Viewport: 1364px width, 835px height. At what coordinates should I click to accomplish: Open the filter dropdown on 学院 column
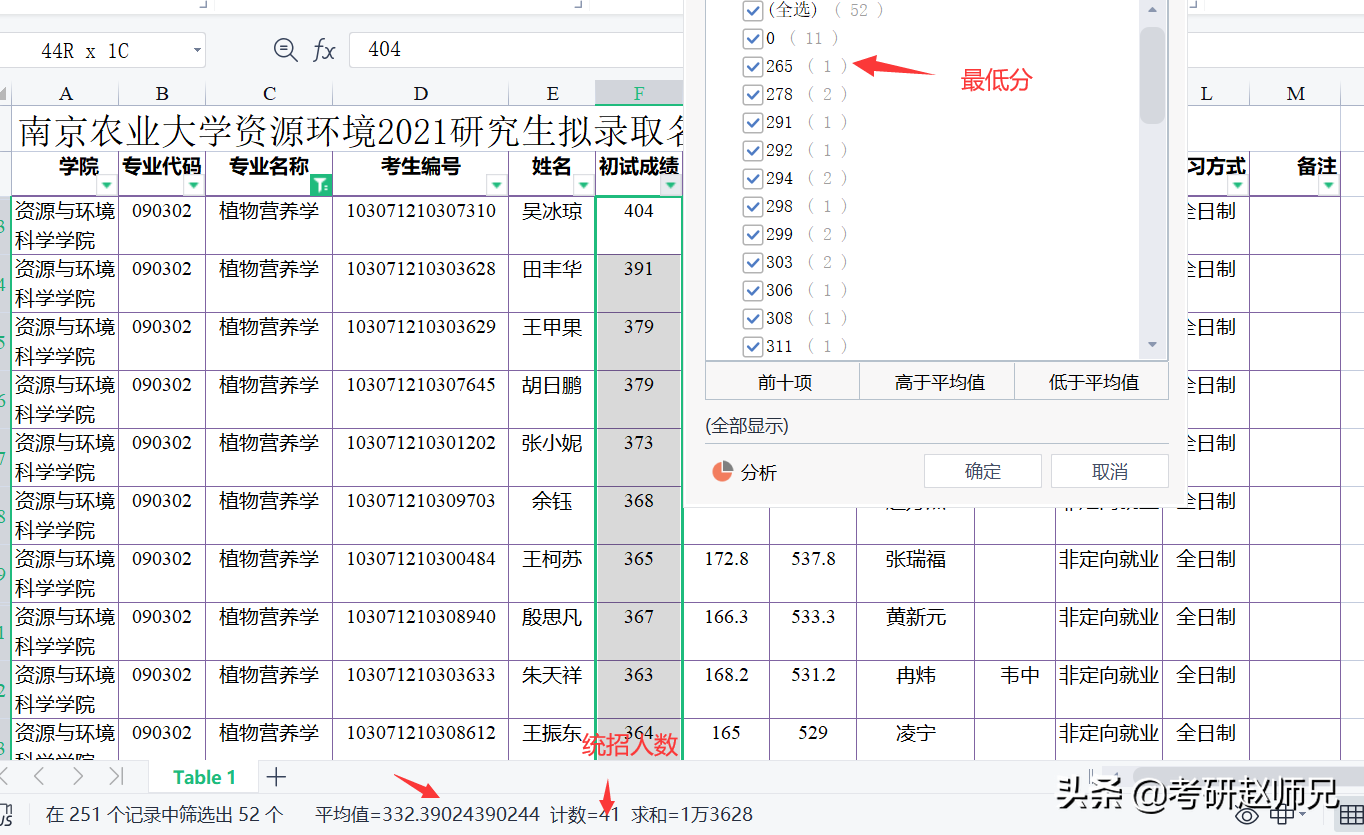click(107, 185)
